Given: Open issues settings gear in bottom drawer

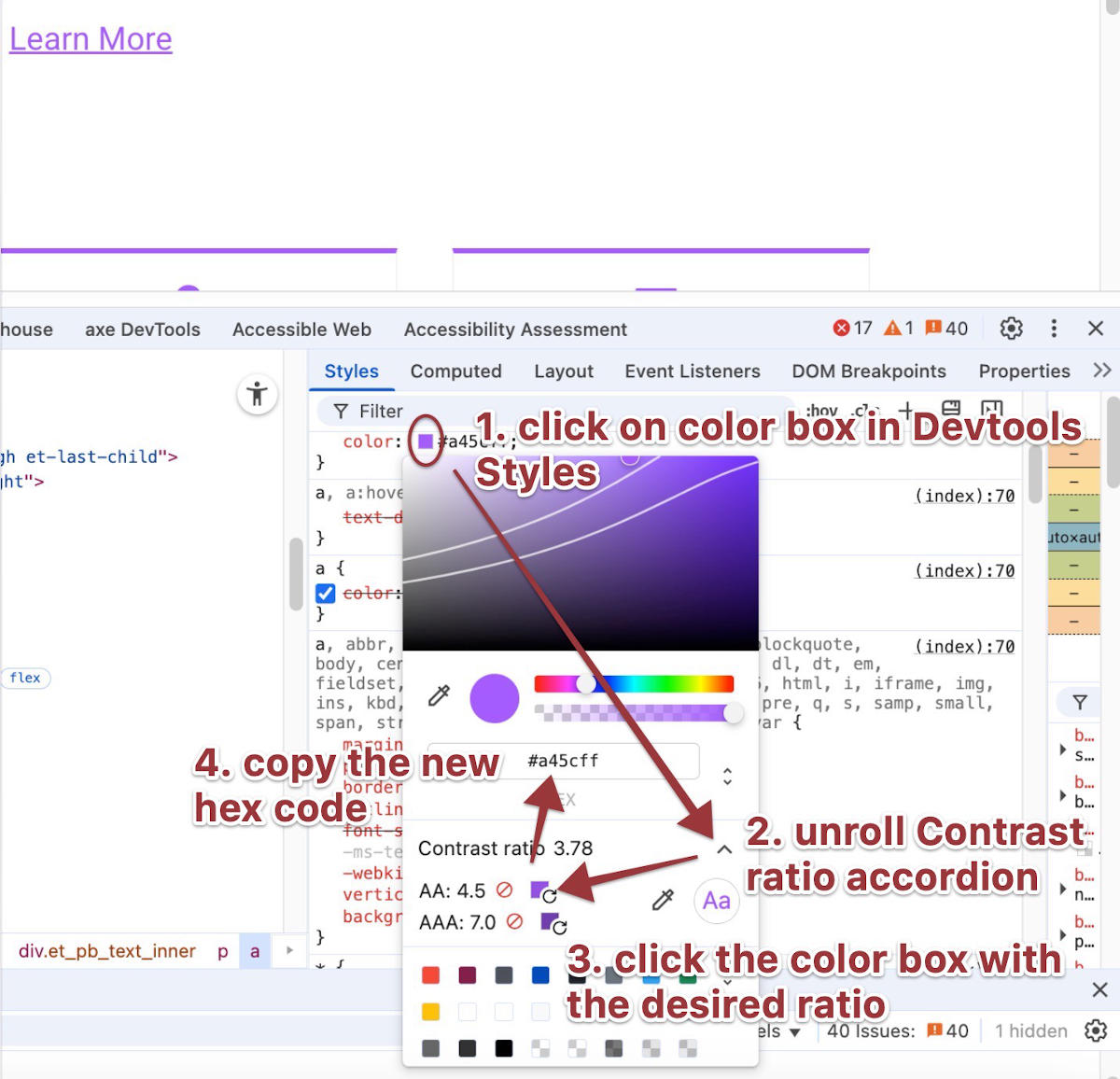Looking at the screenshot, I should click(x=1096, y=1030).
